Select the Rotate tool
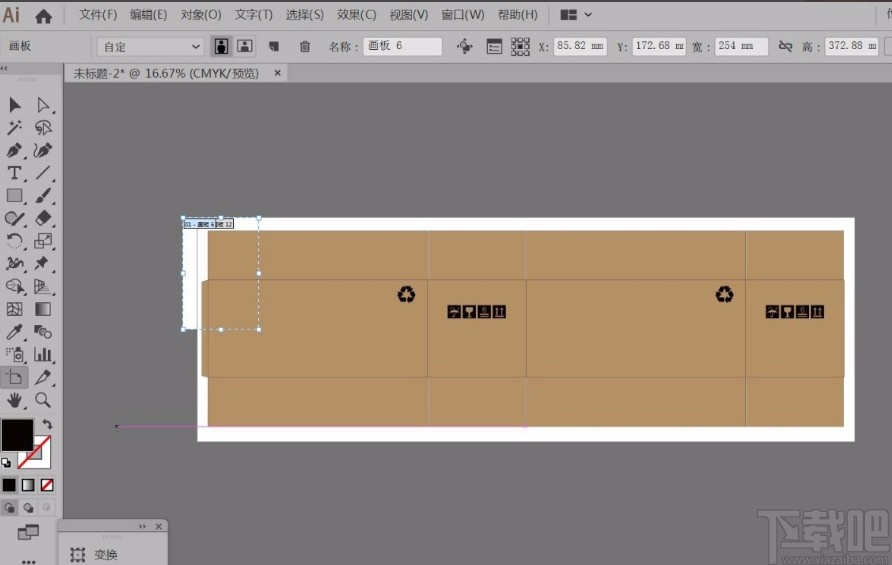This screenshot has height=565, width=892. [15, 241]
